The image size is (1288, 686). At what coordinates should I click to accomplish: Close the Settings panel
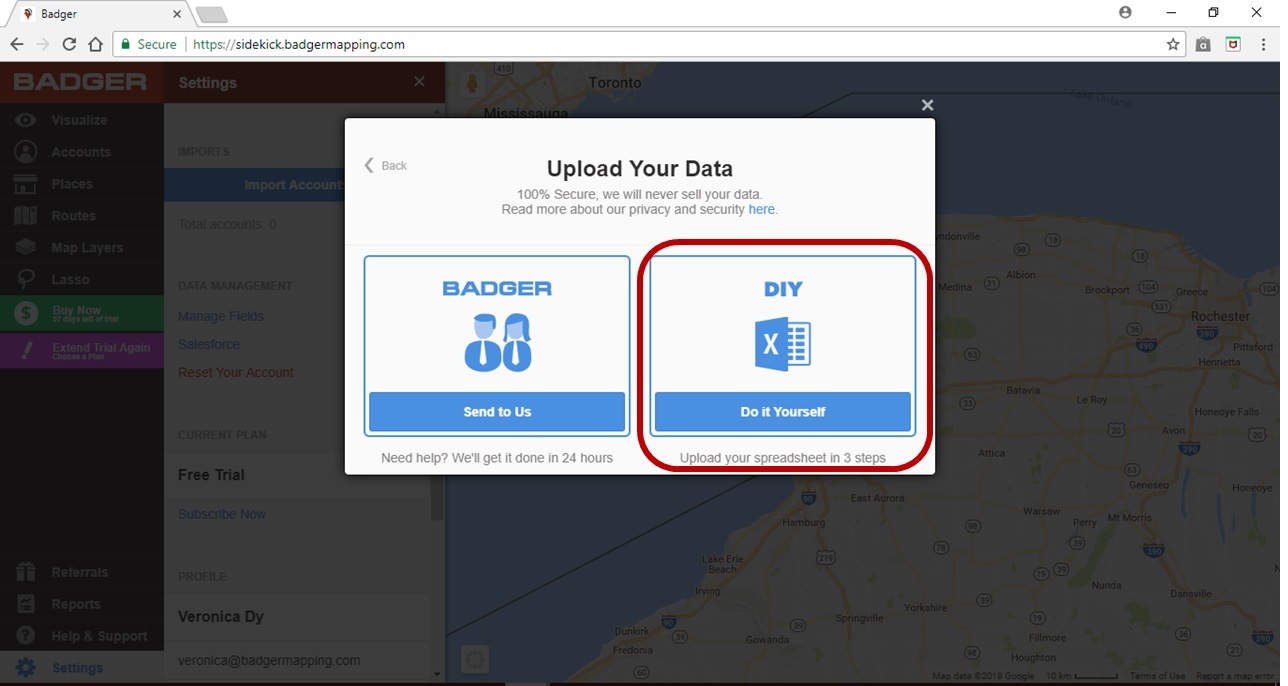tap(419, 82)
